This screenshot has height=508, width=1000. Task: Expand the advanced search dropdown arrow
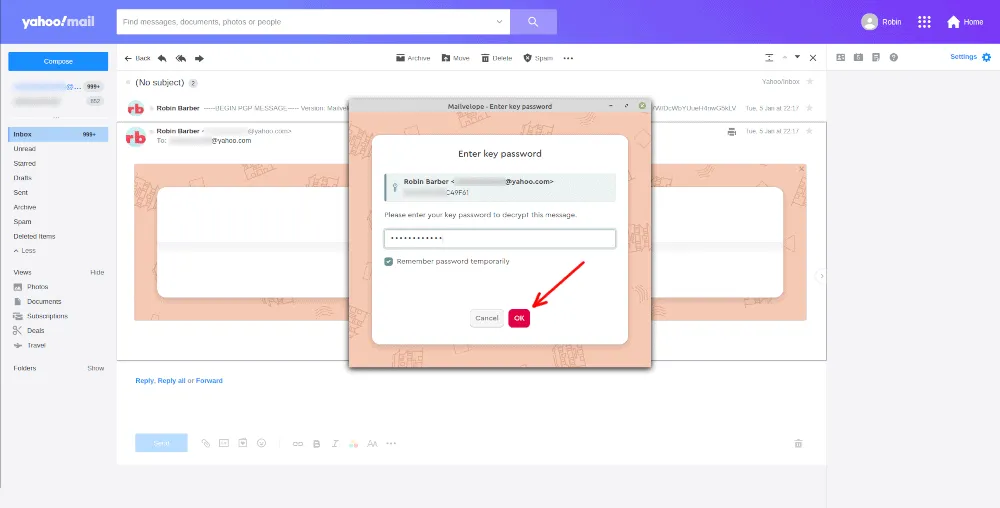[x=499, y=22]
